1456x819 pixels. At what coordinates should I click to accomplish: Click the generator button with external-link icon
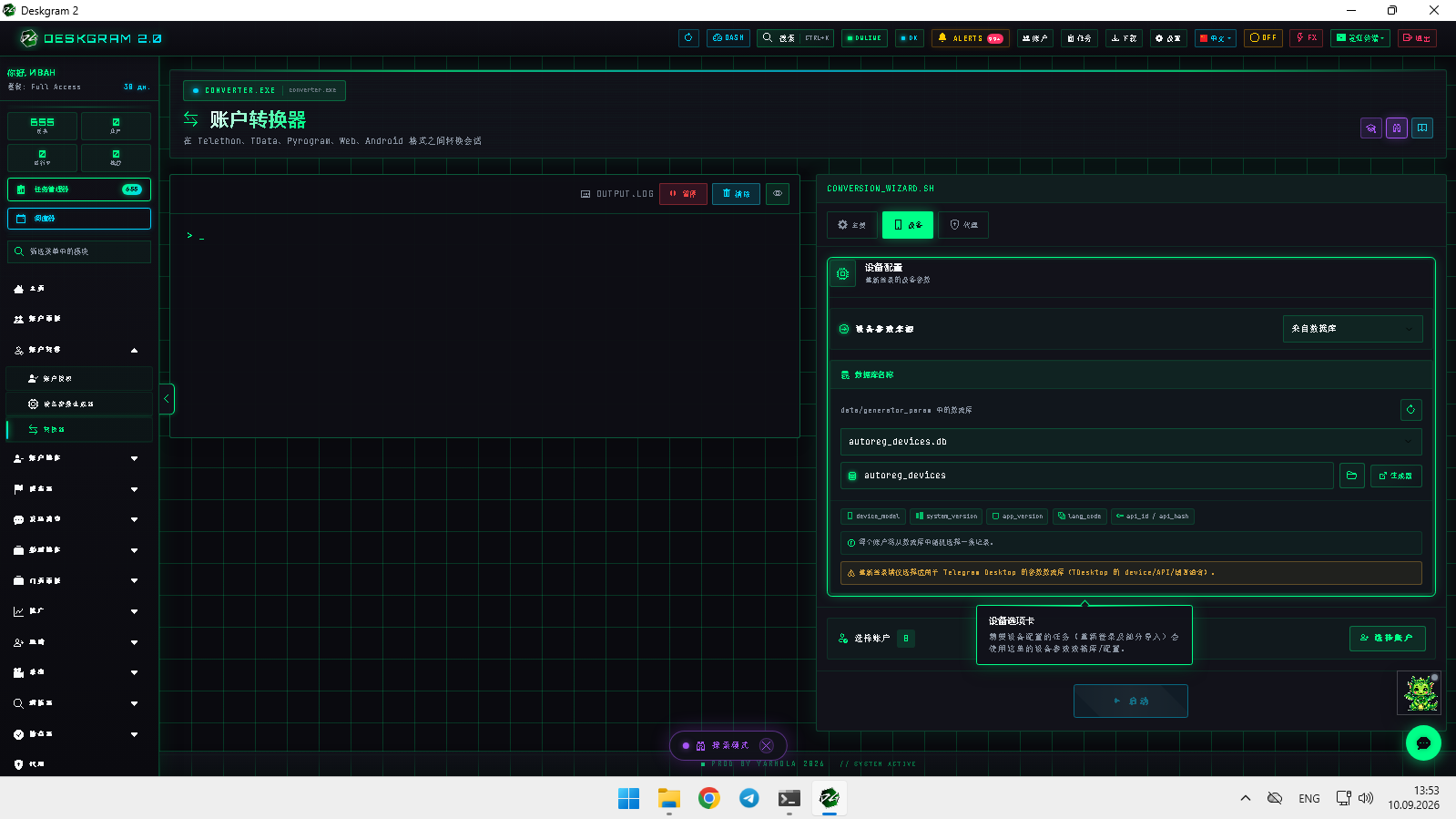(1396, 476)
